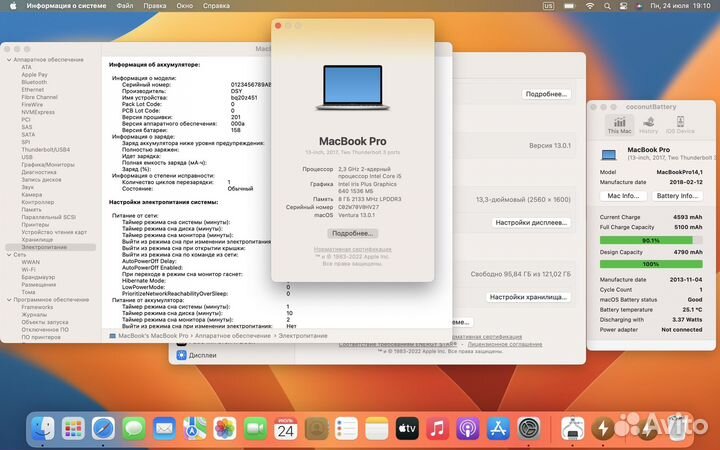Open Calendar showing 24 in Dock
The width and height of the screenshot is (720, 450).
click(x=286, y=428)
